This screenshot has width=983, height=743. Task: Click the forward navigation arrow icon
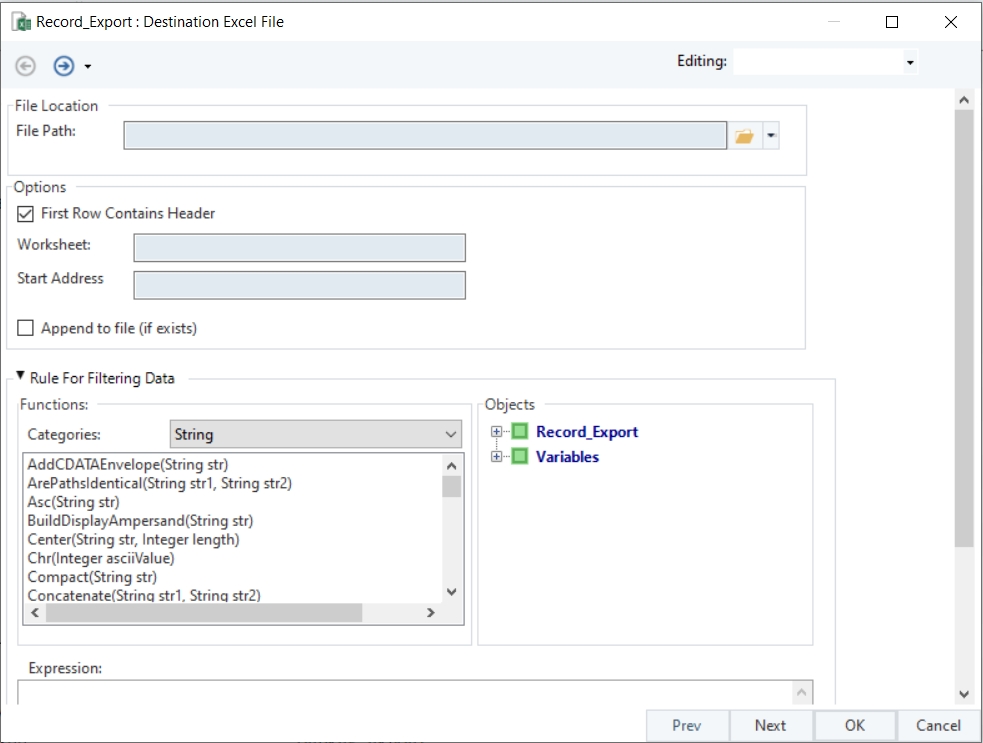tap(64, 66)
